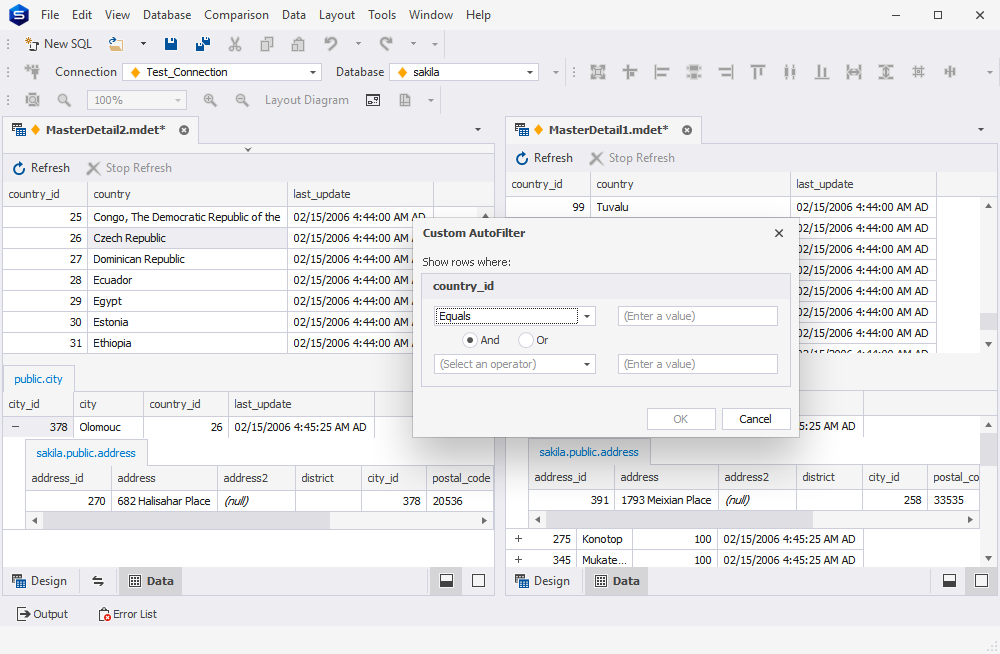
Task: Open the Equals operator dropdown
Action: coord(587,316)
